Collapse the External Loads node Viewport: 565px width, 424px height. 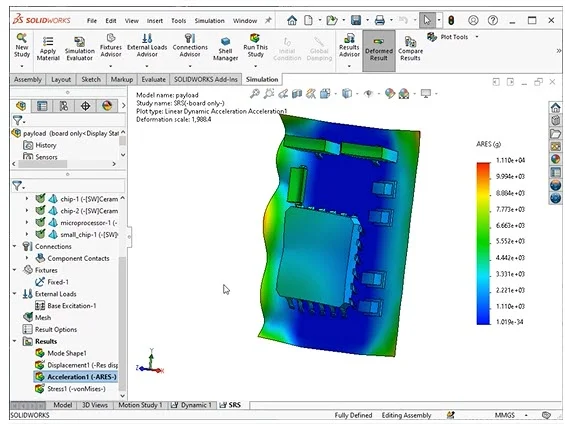(x=15, y=294)
